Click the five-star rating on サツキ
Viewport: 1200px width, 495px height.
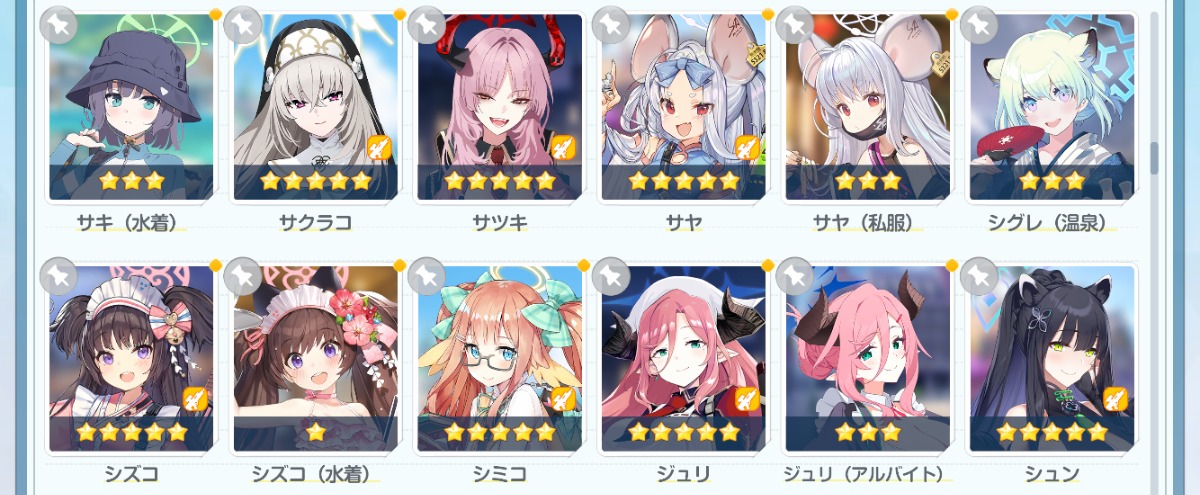(500, 181)
